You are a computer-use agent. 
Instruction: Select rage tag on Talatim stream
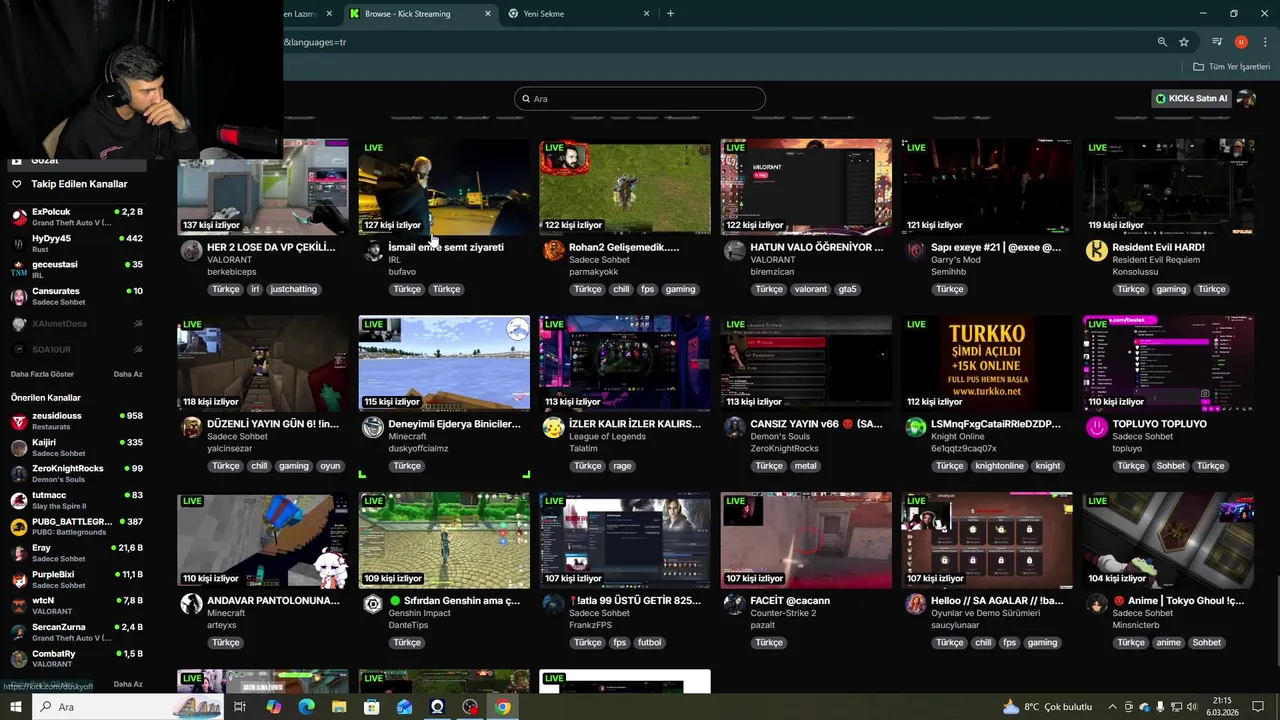tap(622, 466)
